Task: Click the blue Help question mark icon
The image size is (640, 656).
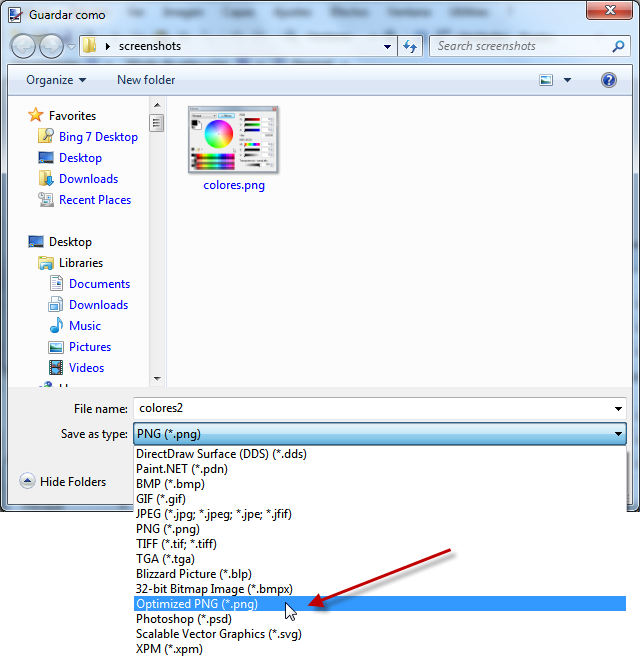Action: point(609,79)
